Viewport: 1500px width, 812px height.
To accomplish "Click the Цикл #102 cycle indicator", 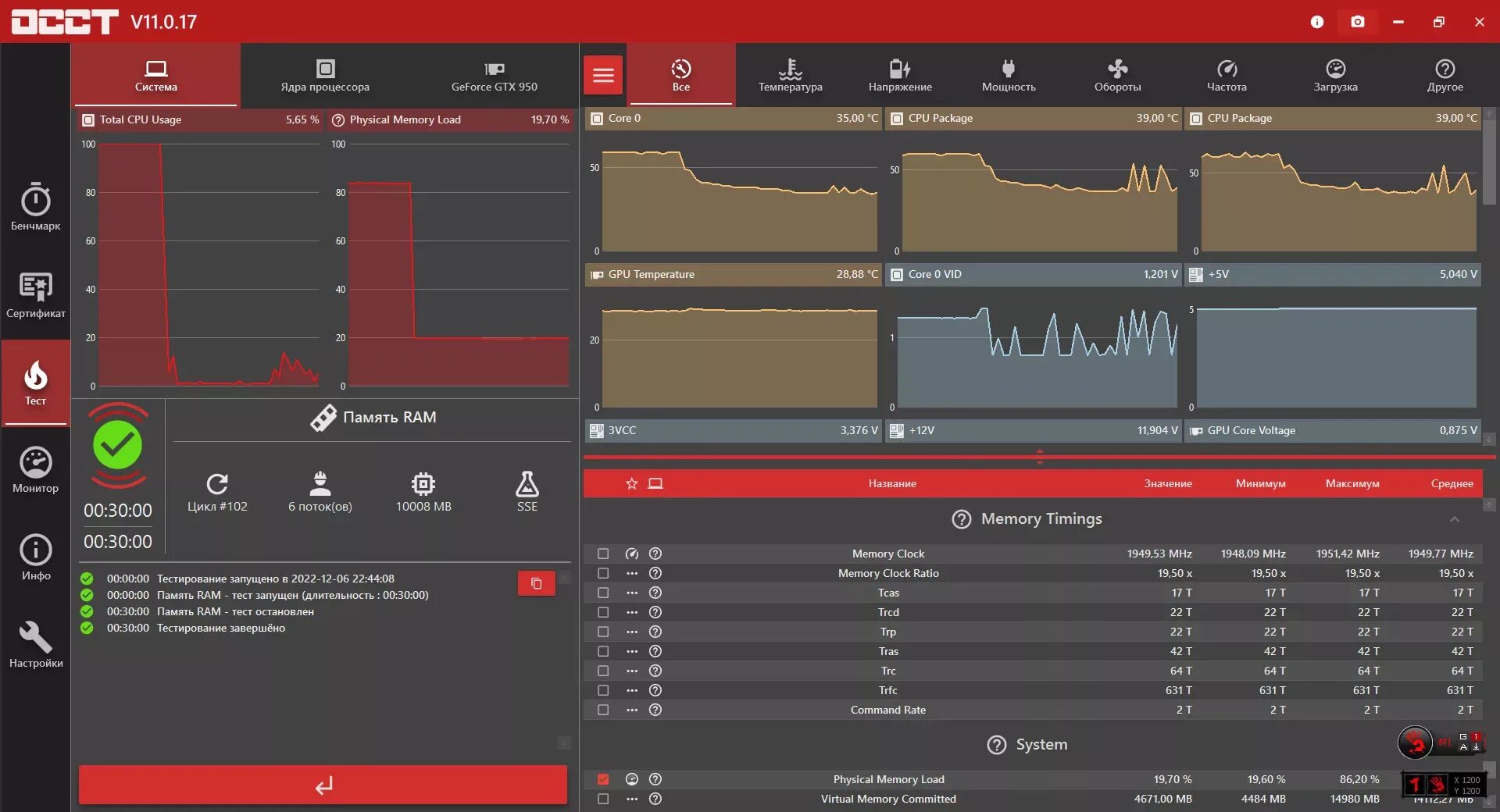I will pyautogui.click(x=217, y=493).
